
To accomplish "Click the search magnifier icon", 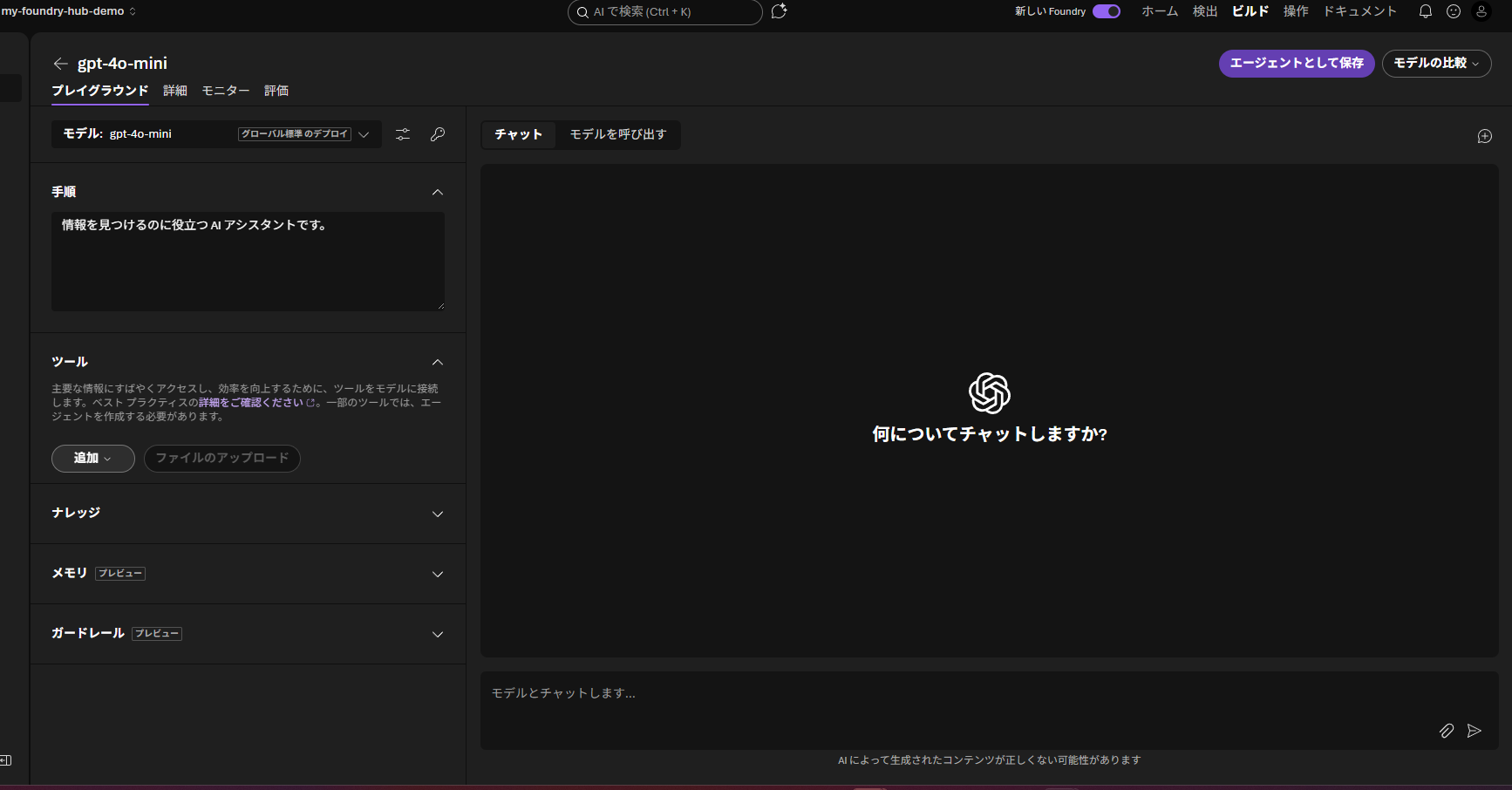I will (582, 12).
